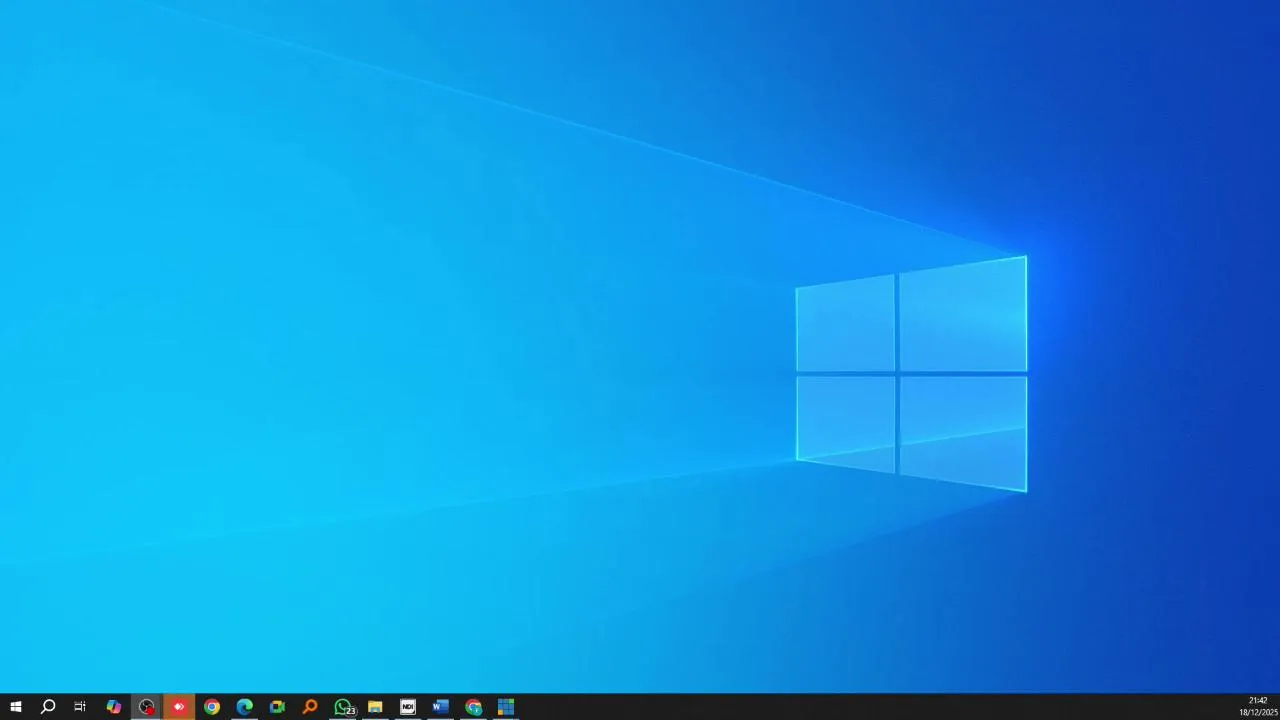Open Microsoft Edge from the taskbar
This screenshot has width=1280, height=720.
(x=244, y=707)
